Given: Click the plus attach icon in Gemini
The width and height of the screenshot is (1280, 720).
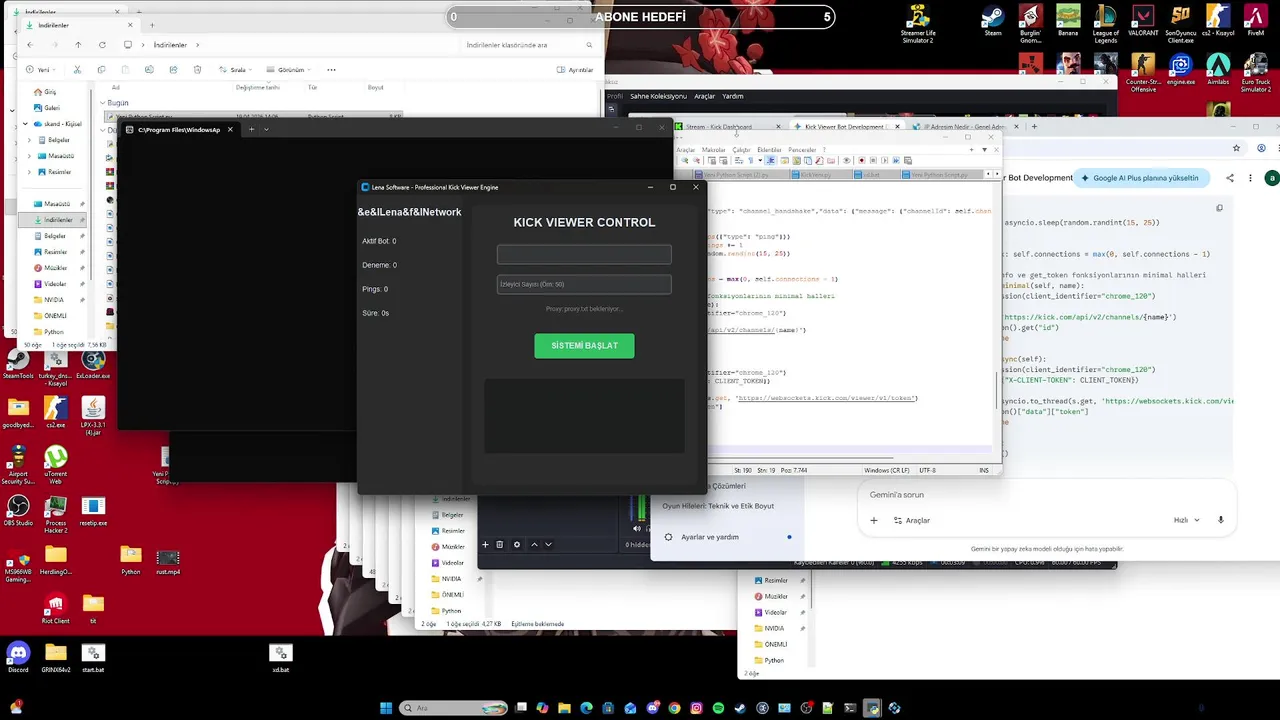Looking at the screenshot, I should coord(874,520).
